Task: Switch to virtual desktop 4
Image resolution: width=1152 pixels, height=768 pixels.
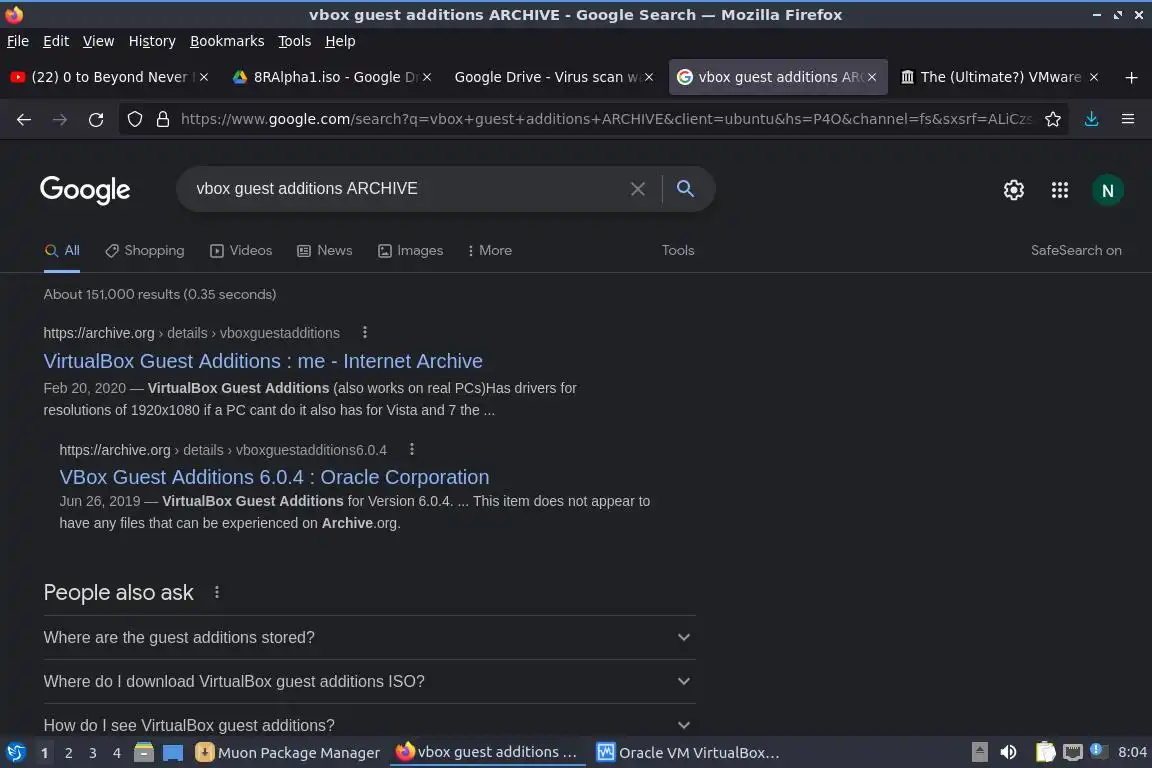Action: tap(117, 753)
